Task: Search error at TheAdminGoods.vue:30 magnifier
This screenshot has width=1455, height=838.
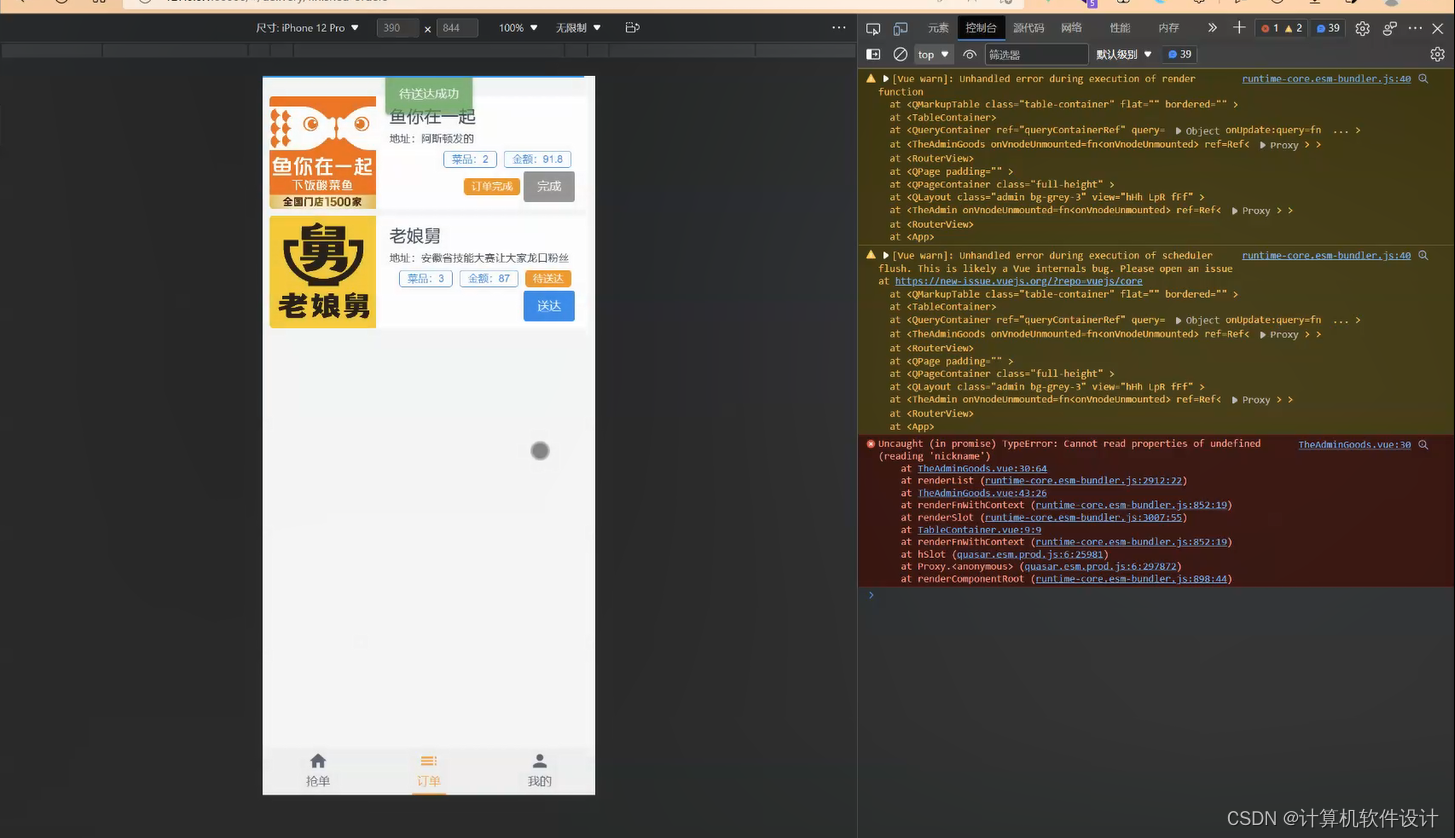Action: pyautogui.click(x=1423, y=445)
